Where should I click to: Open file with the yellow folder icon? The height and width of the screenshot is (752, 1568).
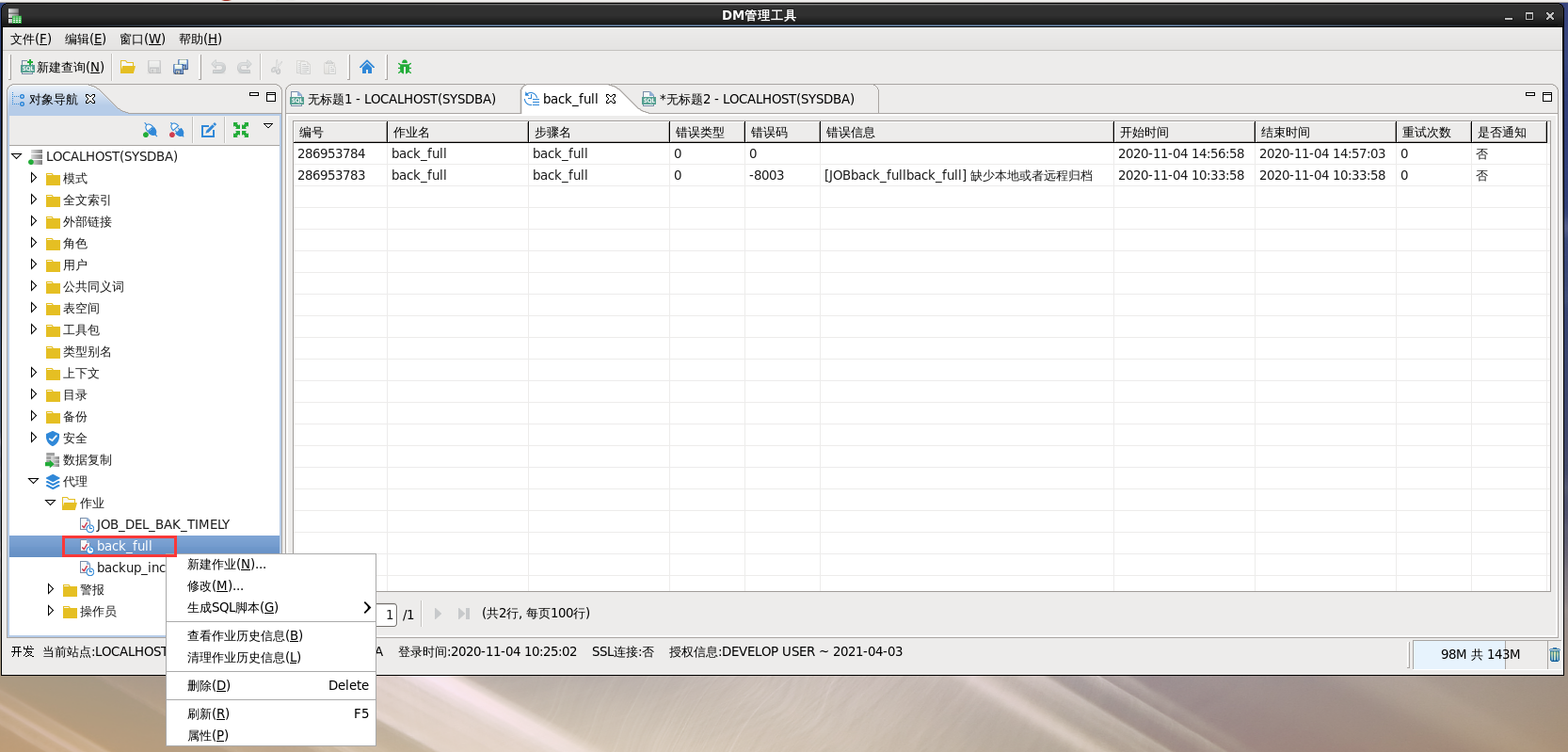[128, 67]
